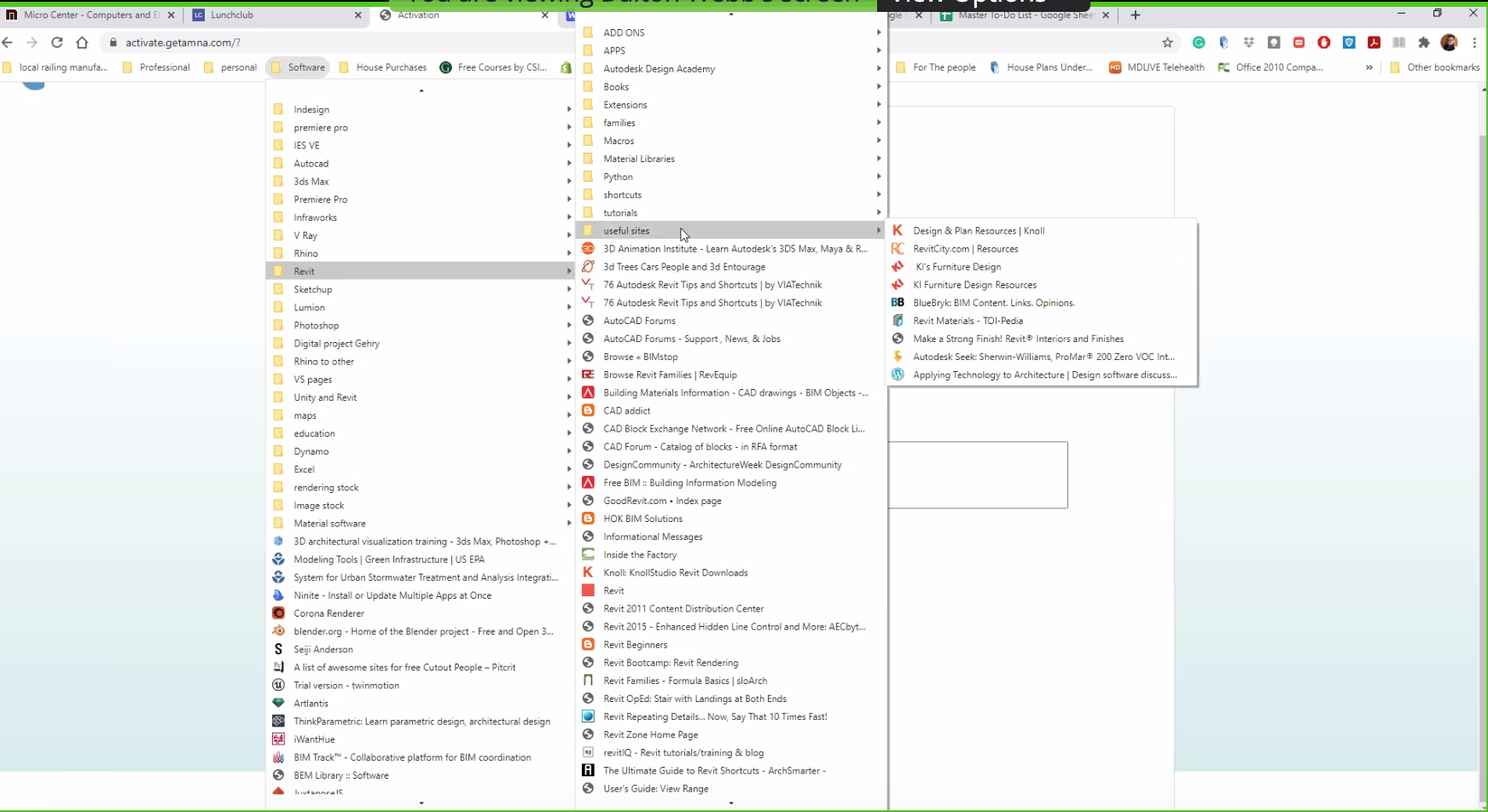The width and height of the screenshot is (1488, 812).
Task: Expand the ADD ONS bookmark folder
Action: [731, 32]
